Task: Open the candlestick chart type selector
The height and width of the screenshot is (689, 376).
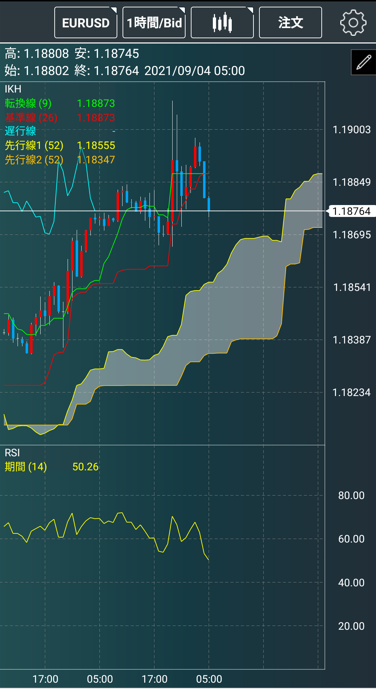Action: tap(222, 22)
